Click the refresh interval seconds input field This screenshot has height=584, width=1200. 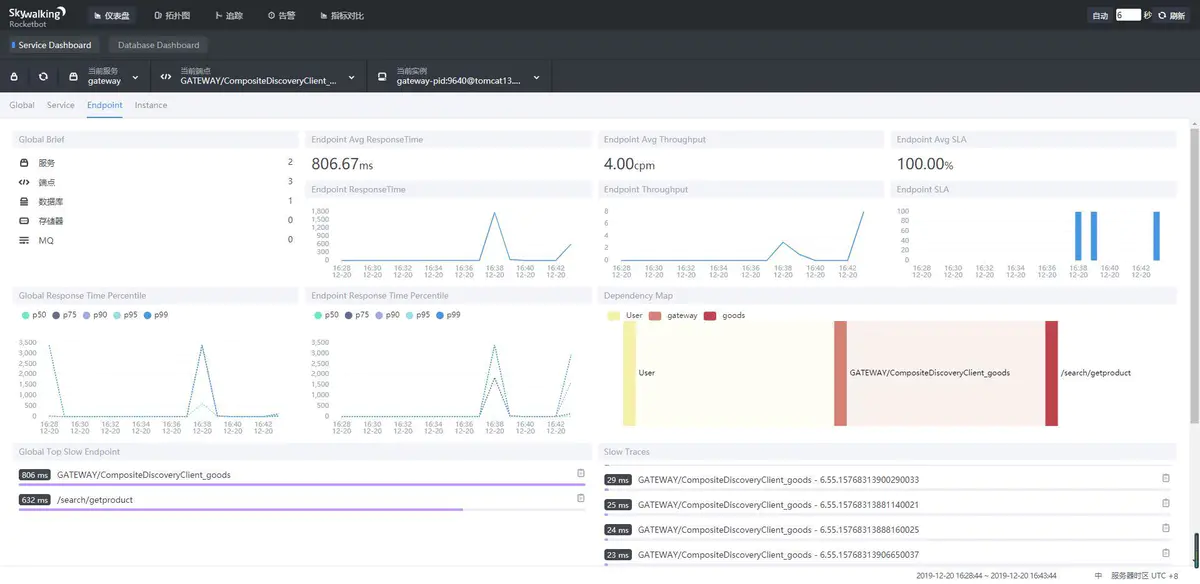tap(1127, 16)
